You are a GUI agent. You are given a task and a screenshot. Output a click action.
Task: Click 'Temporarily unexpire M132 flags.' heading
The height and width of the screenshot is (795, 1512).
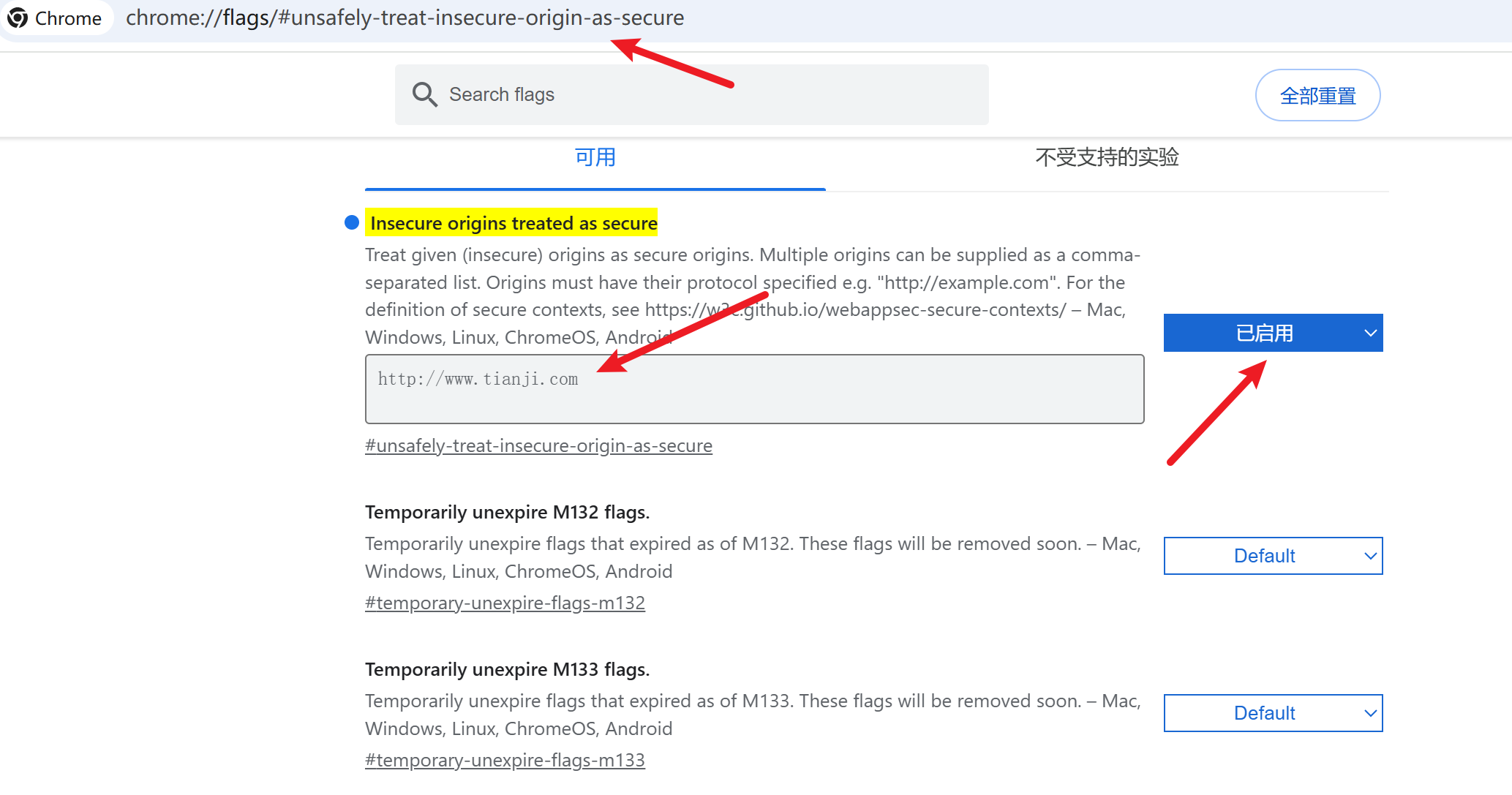click(x=507, y=513)
